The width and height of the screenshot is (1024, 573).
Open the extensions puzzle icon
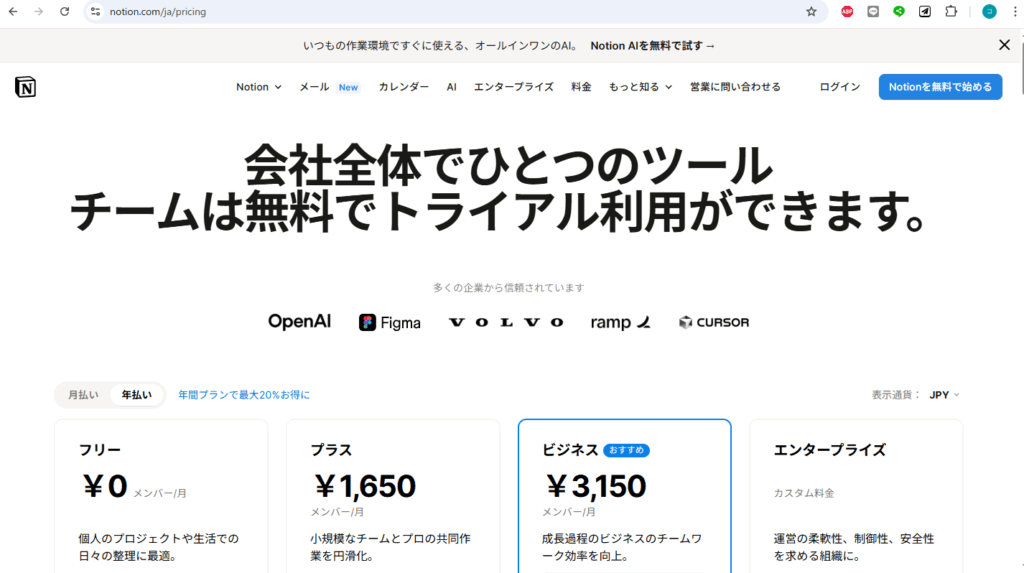click(x=951, y=12)
